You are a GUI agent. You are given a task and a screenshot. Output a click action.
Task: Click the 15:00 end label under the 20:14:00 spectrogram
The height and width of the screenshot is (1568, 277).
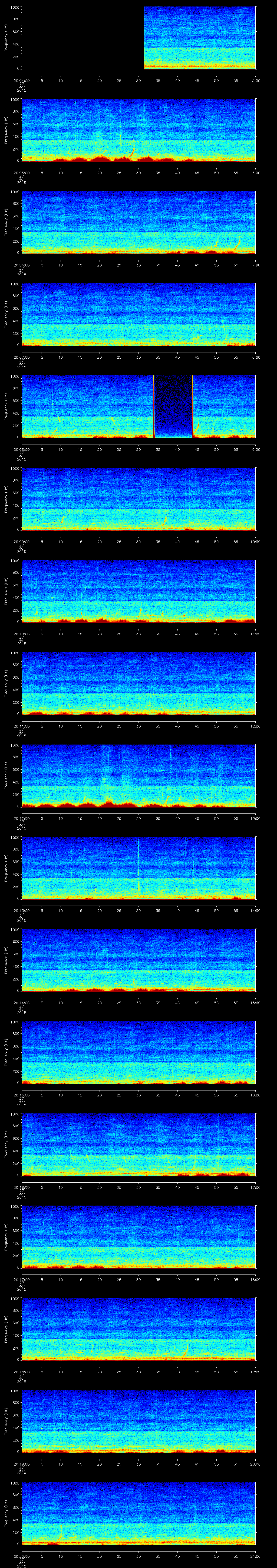pyautogui.click(x=255, y=1003)
